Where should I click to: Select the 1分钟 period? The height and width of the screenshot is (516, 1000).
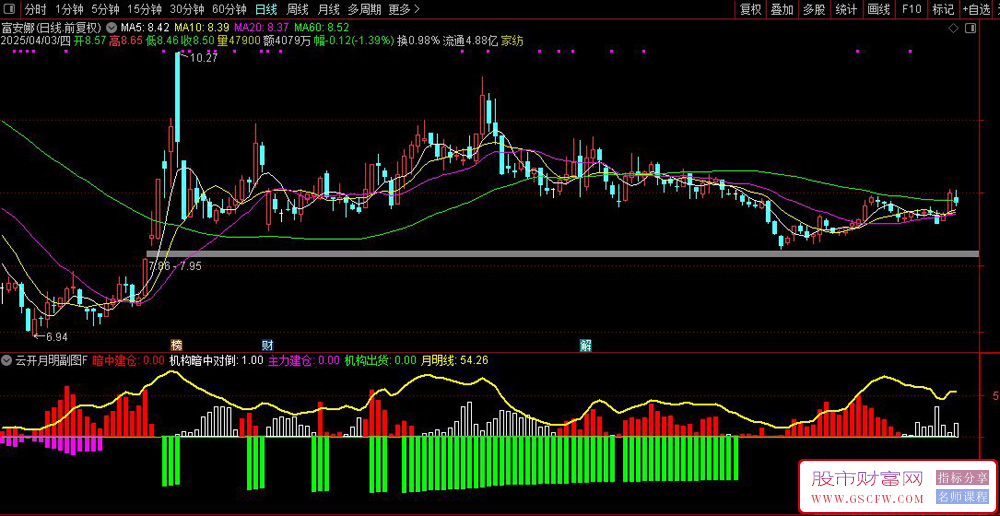(x=69, y=9)
